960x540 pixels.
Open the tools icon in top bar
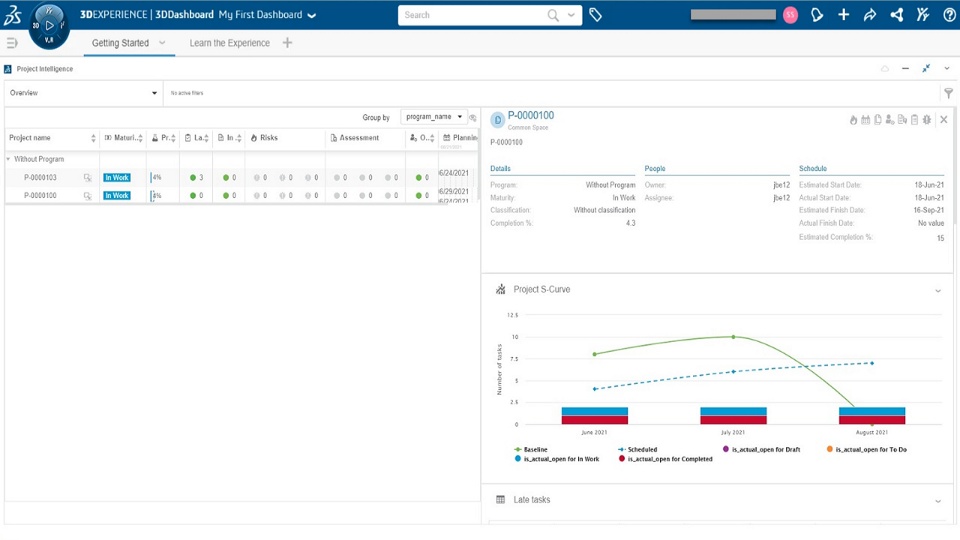pos(923,15)
